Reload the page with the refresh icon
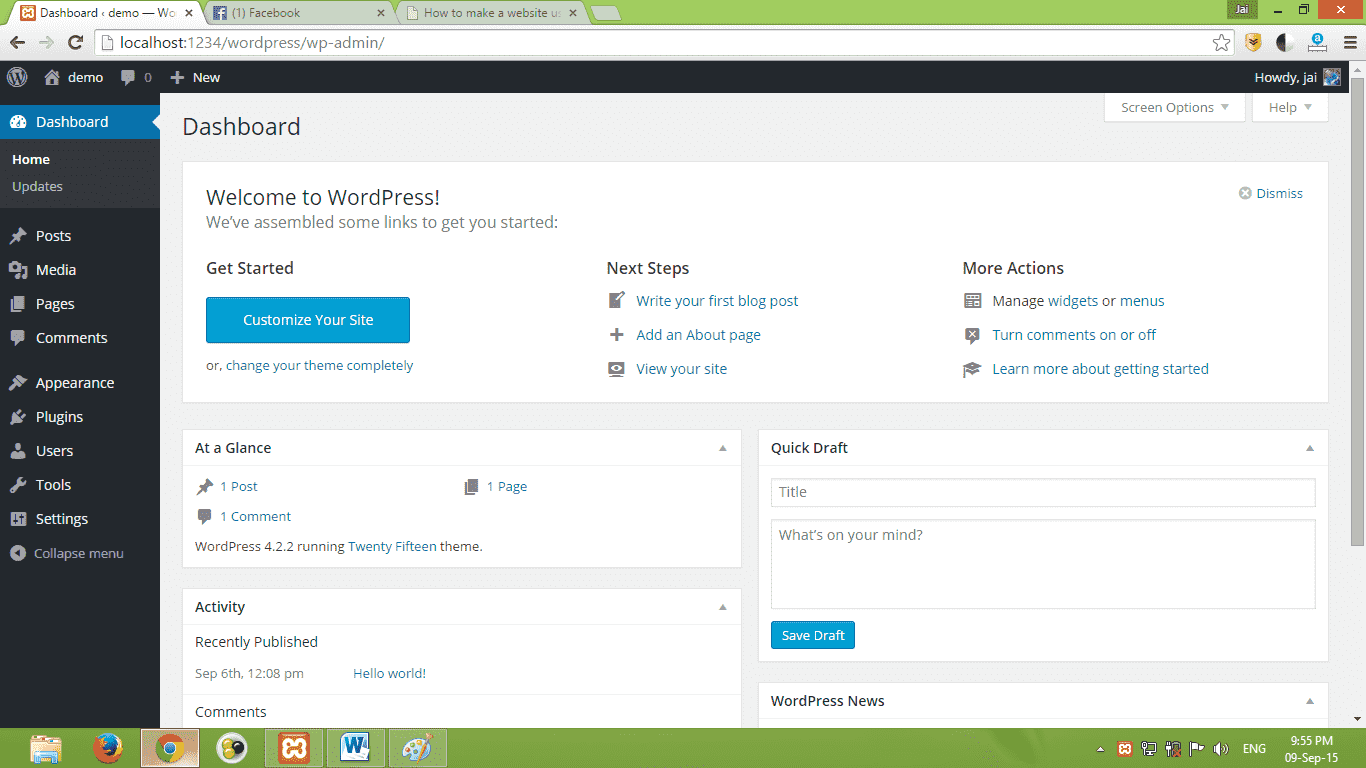 (x=75, y=42)
